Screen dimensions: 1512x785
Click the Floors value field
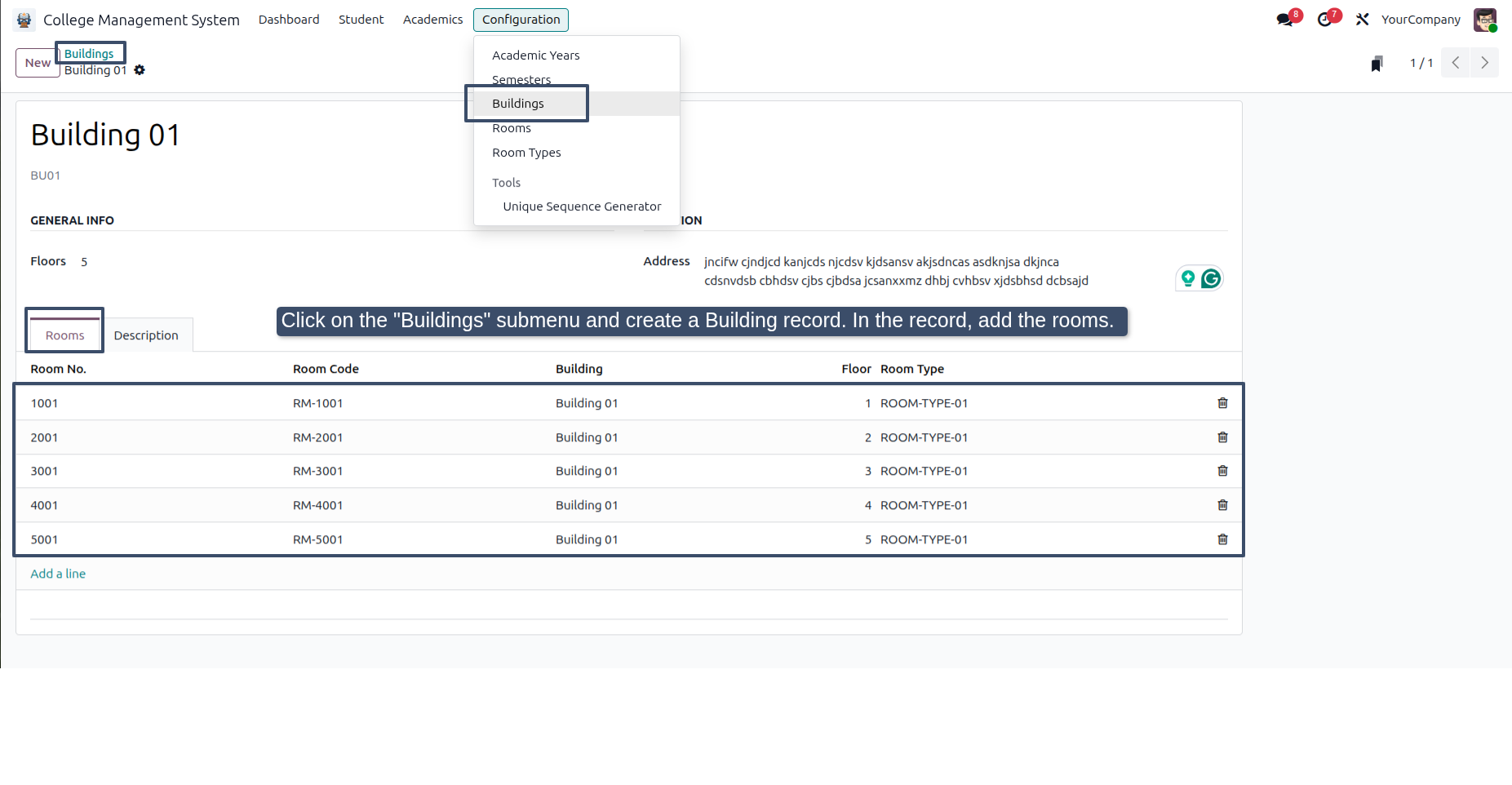point(84,262)
